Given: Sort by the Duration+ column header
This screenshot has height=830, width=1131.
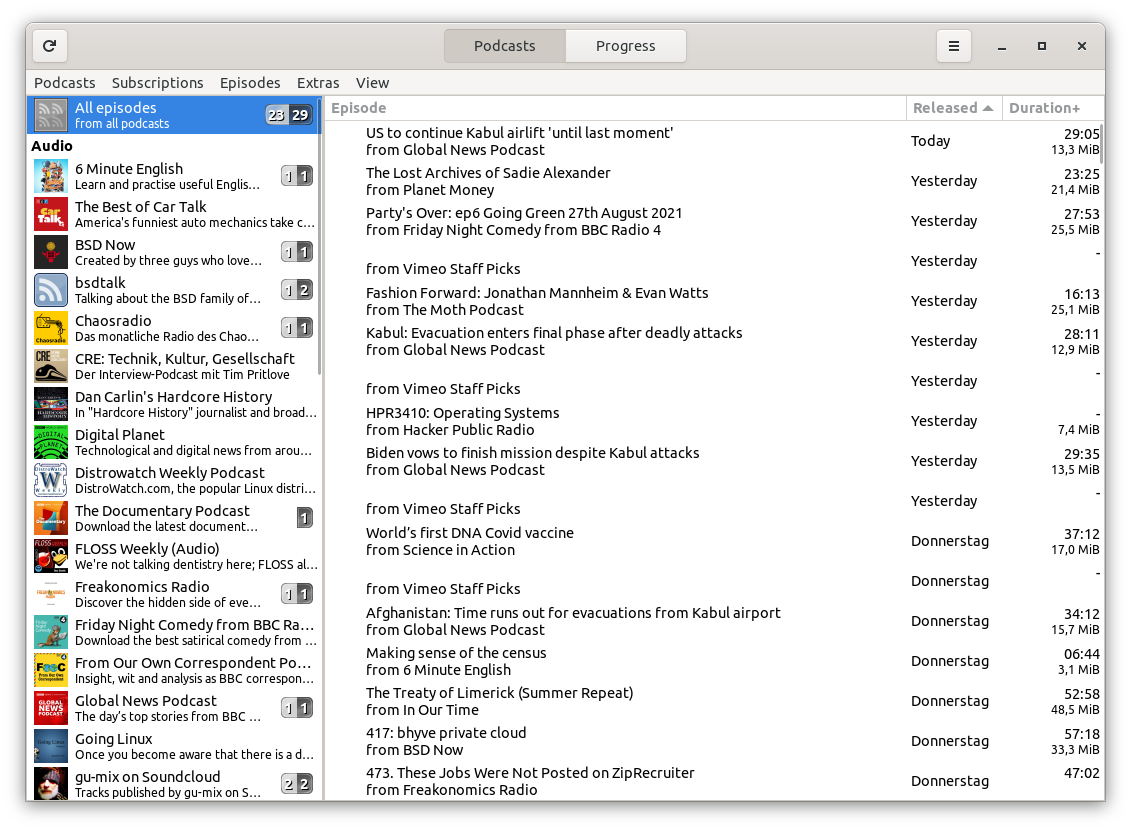Looking at the screenshot, I should click(1053, 108).
